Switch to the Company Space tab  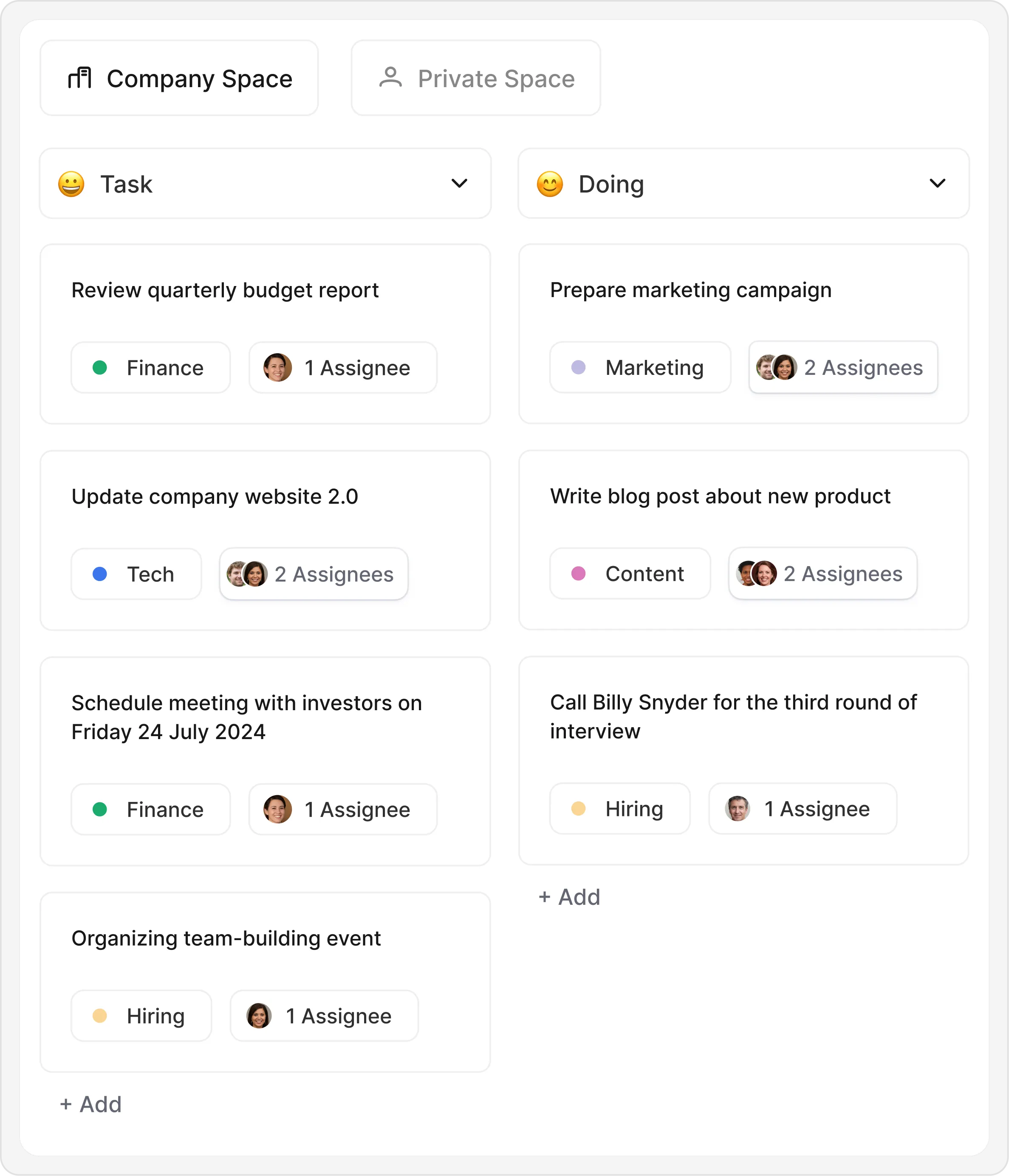[x=179, y=78]
